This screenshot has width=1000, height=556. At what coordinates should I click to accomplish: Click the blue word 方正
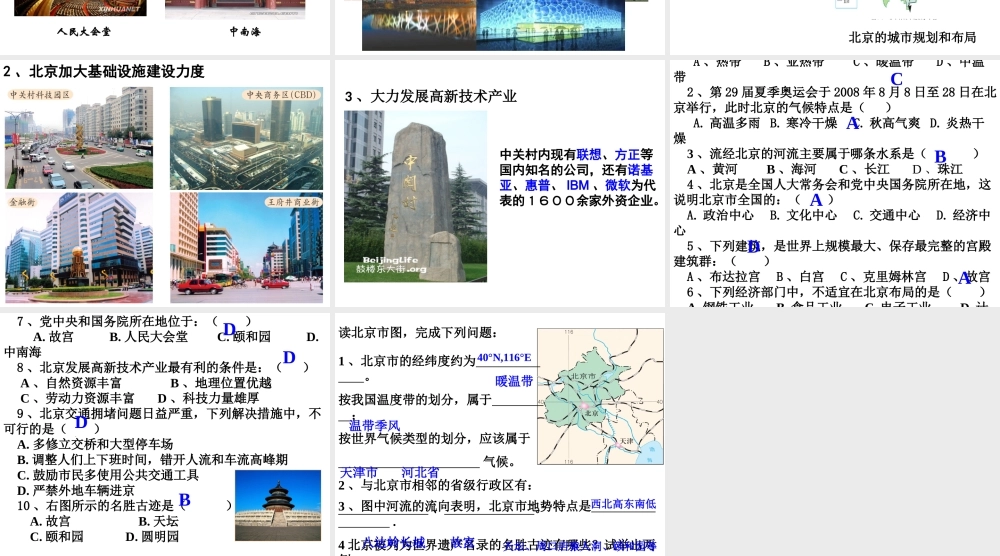coord(627,154)
